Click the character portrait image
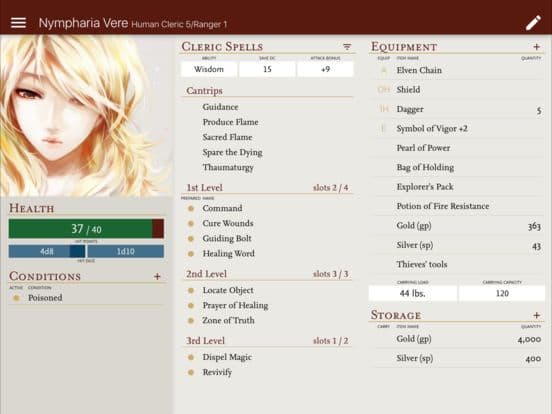The height and width of the screenshot is (414, 552). pos(86,115)
